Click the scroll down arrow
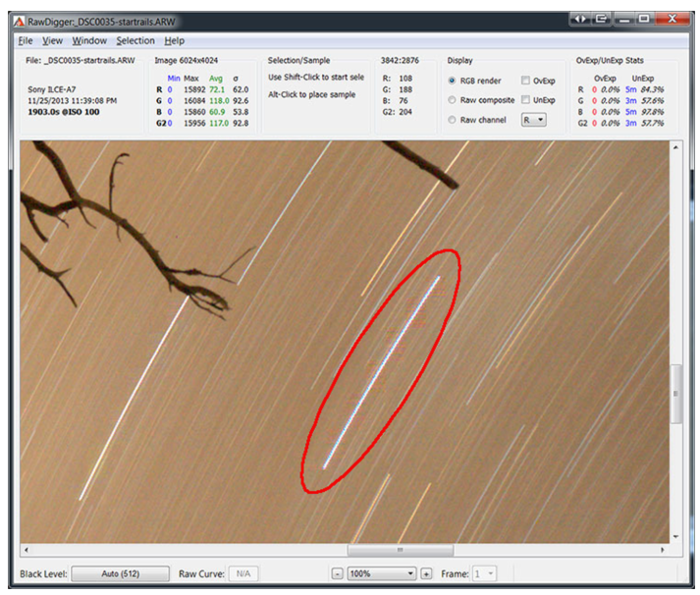700x595 pixels. coord(676,536)
